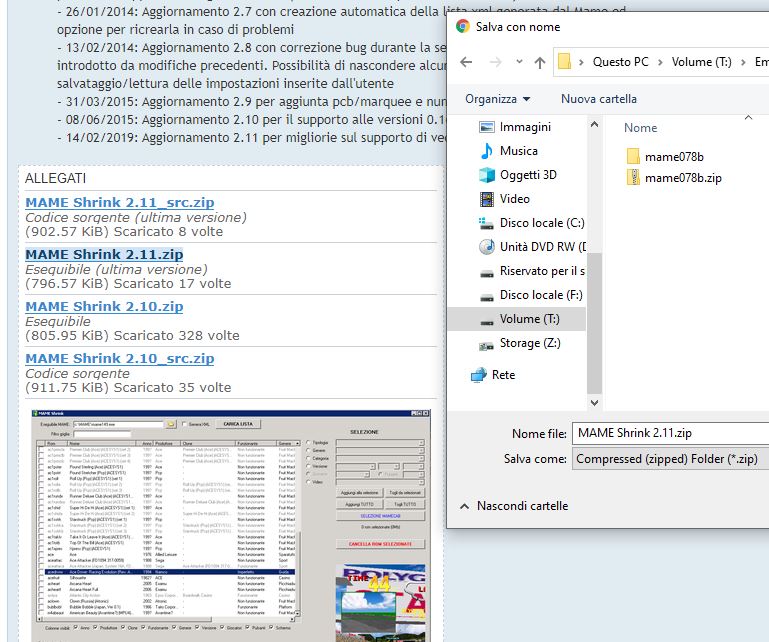Image resolution: width=769 pixels, height=642 pixels.
Task: Sort files by the Nome column header
Action: tap(640, 128)
